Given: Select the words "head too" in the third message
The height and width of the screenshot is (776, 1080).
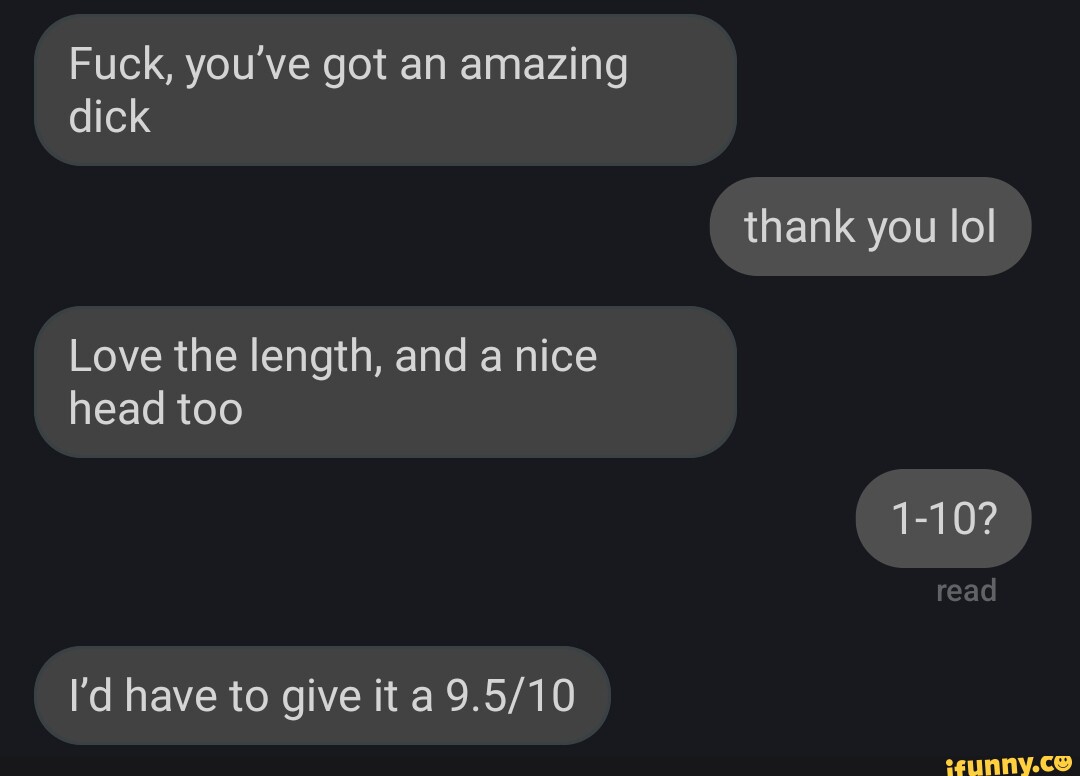Looking at the screenshot, I should [x=156, y=409].
